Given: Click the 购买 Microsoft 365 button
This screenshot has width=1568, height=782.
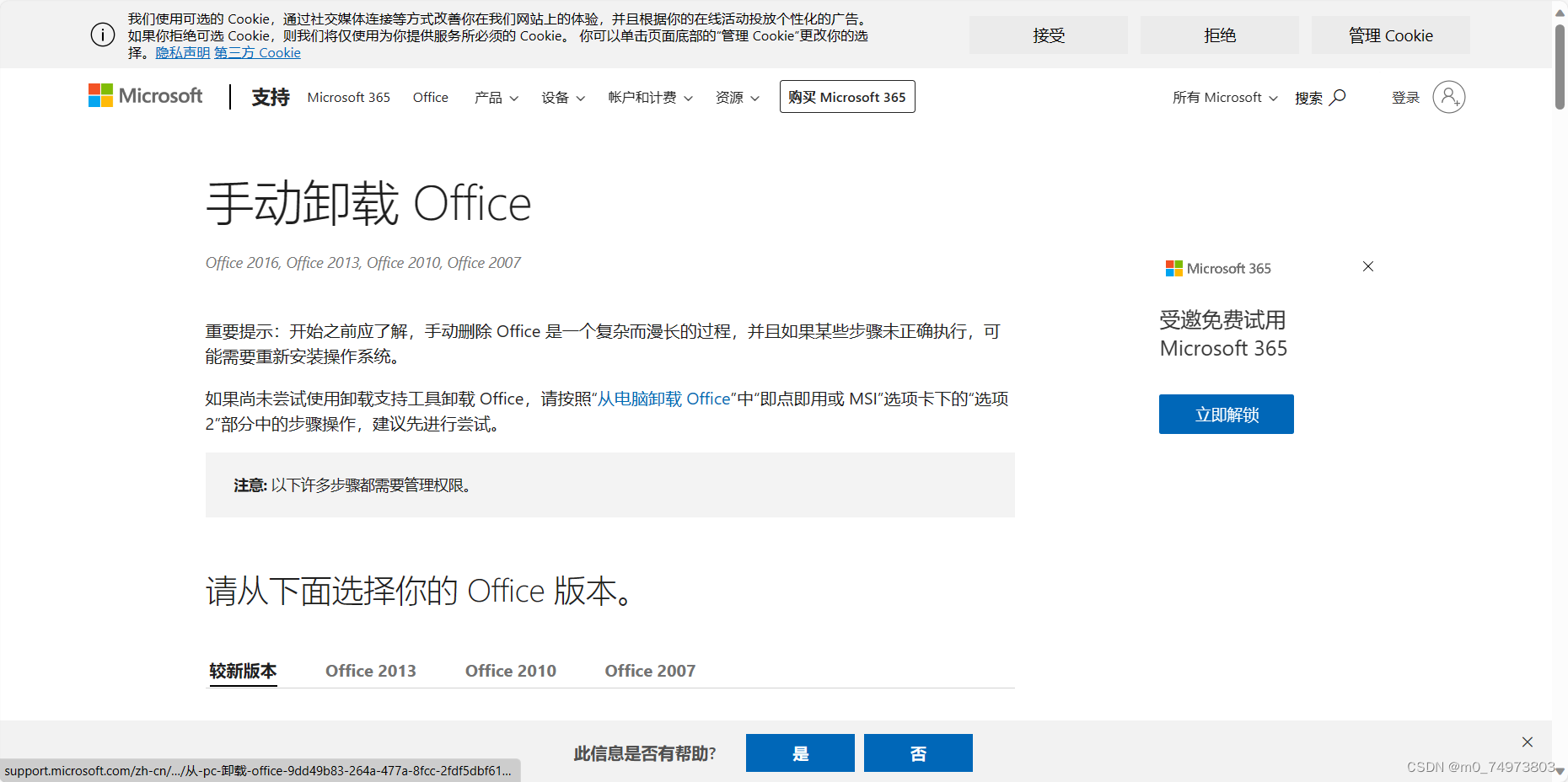Looking at the screenshot, I should point(847,97).
